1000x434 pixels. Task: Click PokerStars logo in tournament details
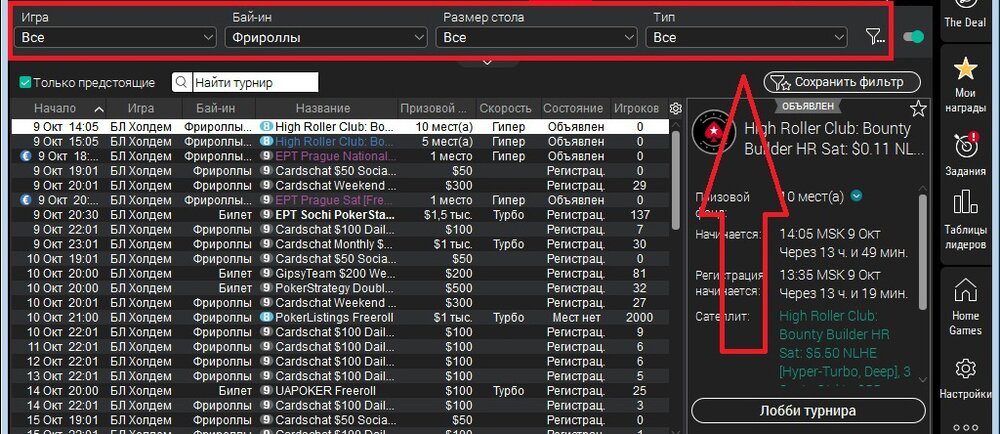714,131
